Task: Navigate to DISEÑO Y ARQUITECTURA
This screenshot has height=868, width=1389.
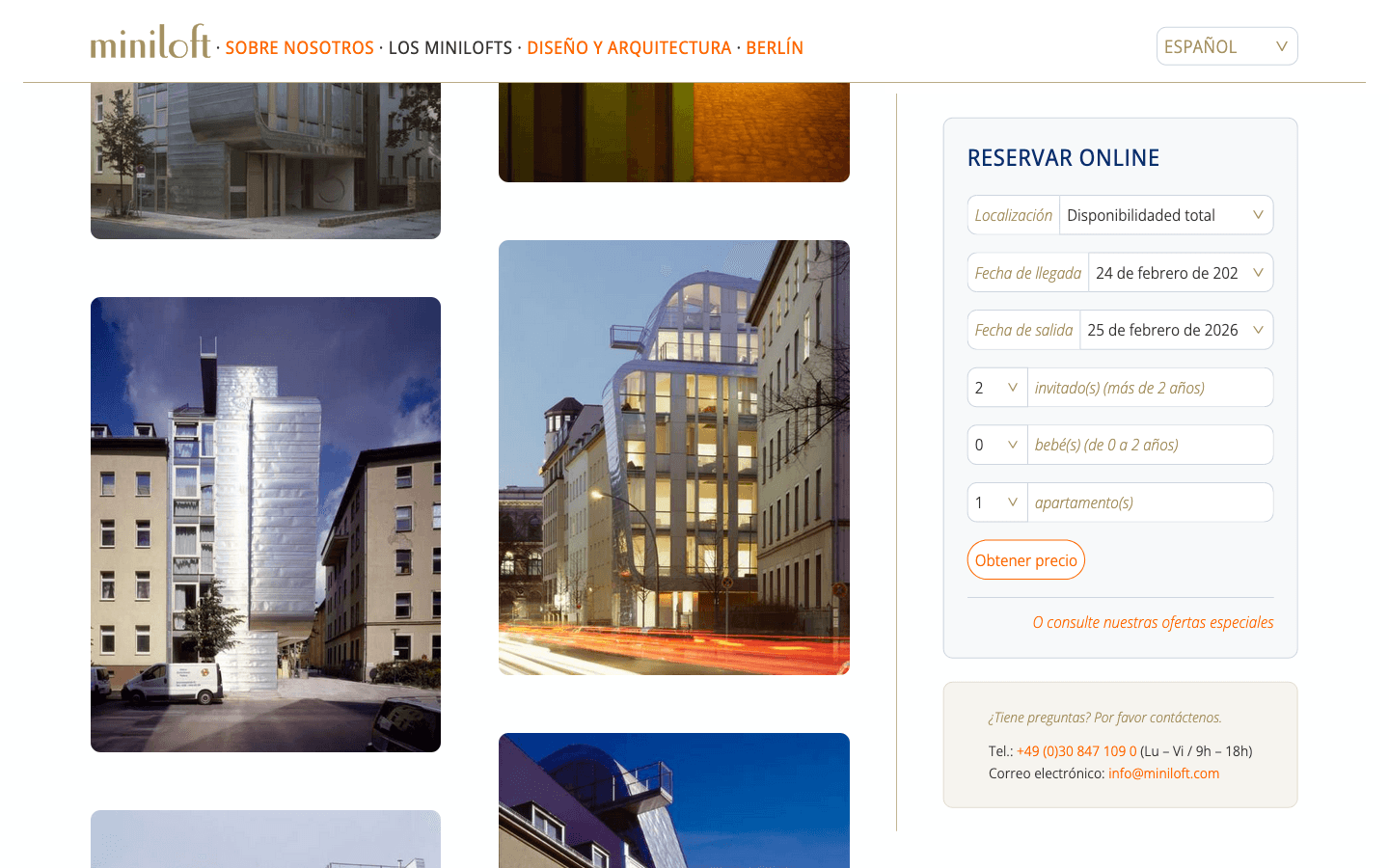Action: (630, 46)
